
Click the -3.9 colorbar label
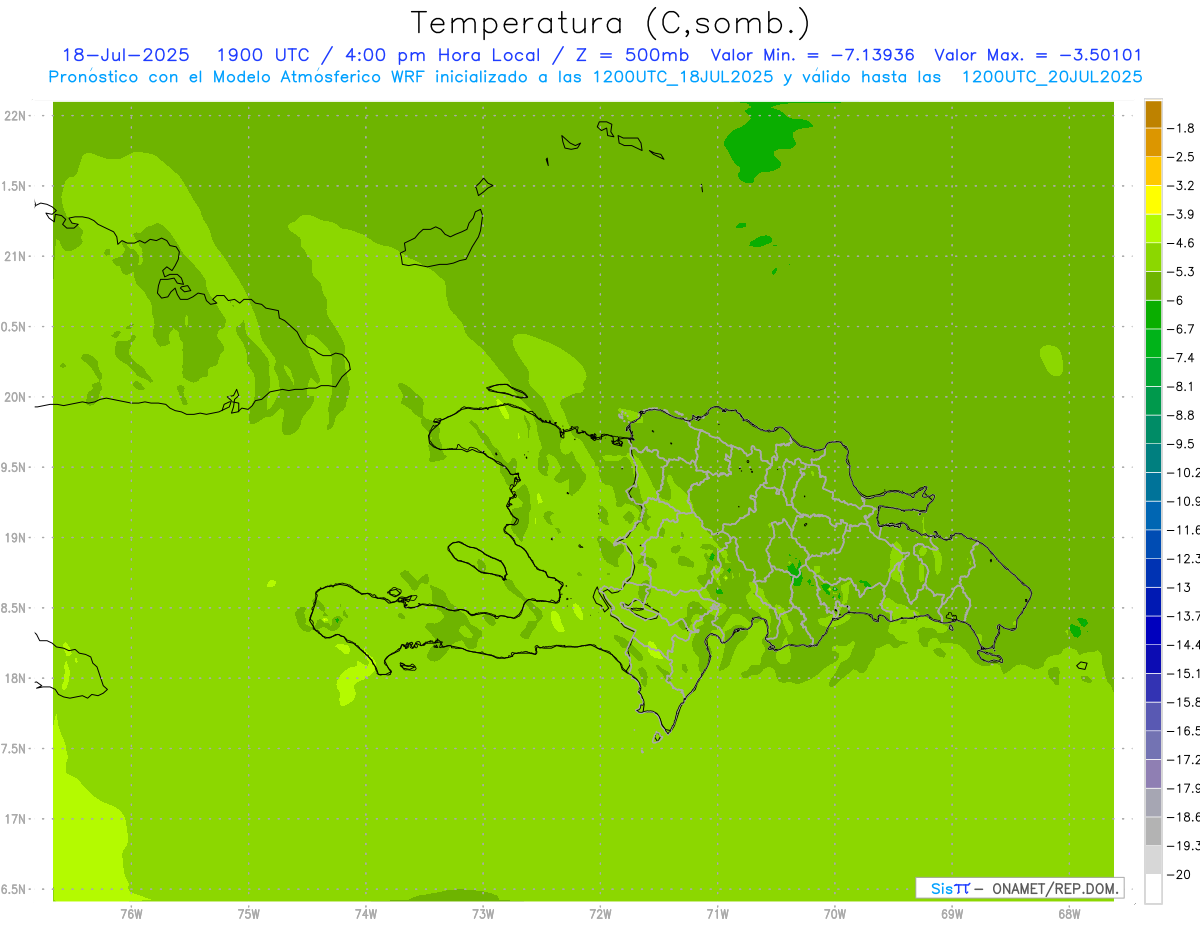[x=1181, y=214]
